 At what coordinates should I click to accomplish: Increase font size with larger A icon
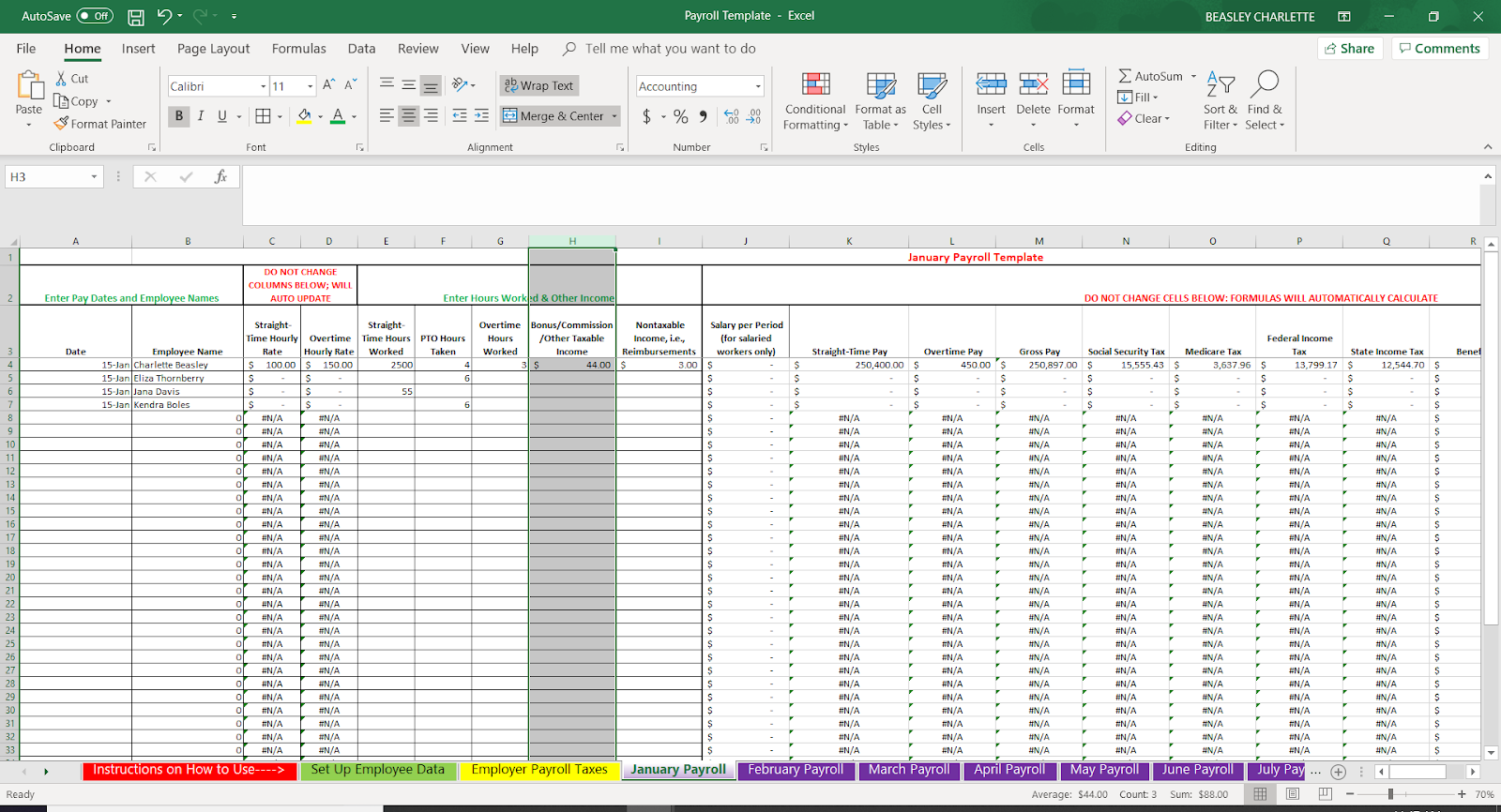[x=328, y=85]
